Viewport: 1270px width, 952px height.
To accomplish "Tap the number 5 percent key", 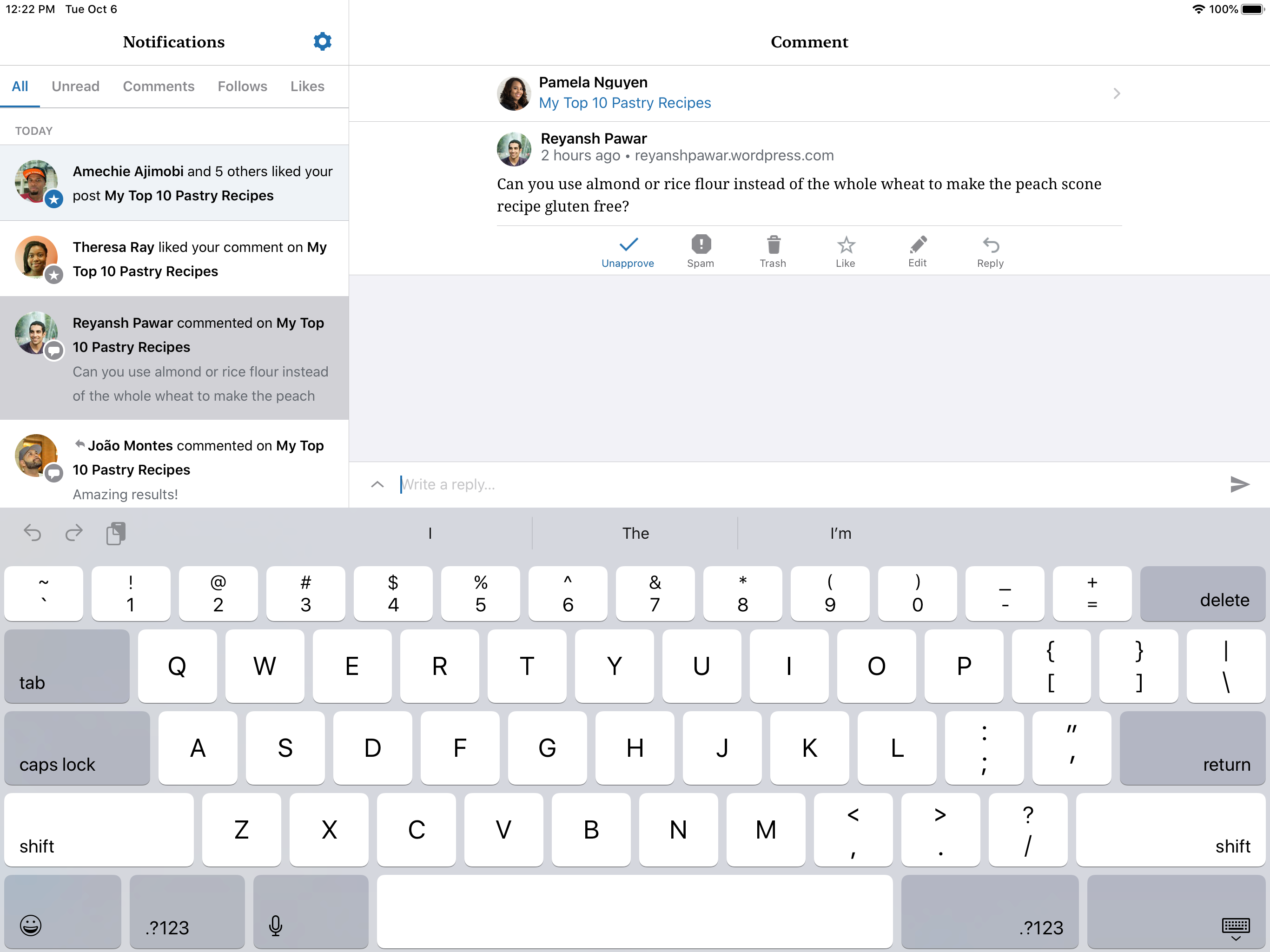I will [x=481, y=593].
